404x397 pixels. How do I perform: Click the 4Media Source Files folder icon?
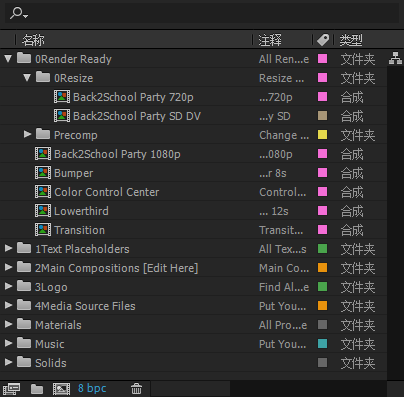coord(24,305)
